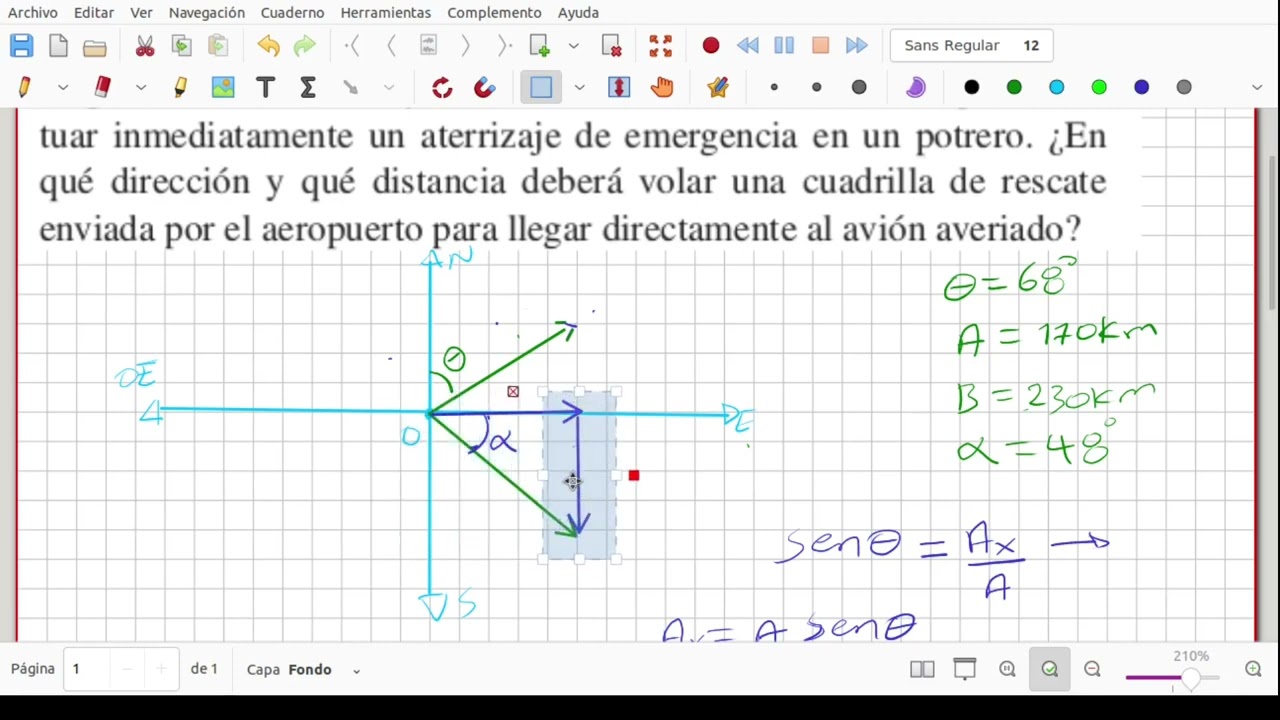Toggle the shape fill option
Image resolution: width=1280 pixels, height=720 pixels.
[x=916, y=87]
